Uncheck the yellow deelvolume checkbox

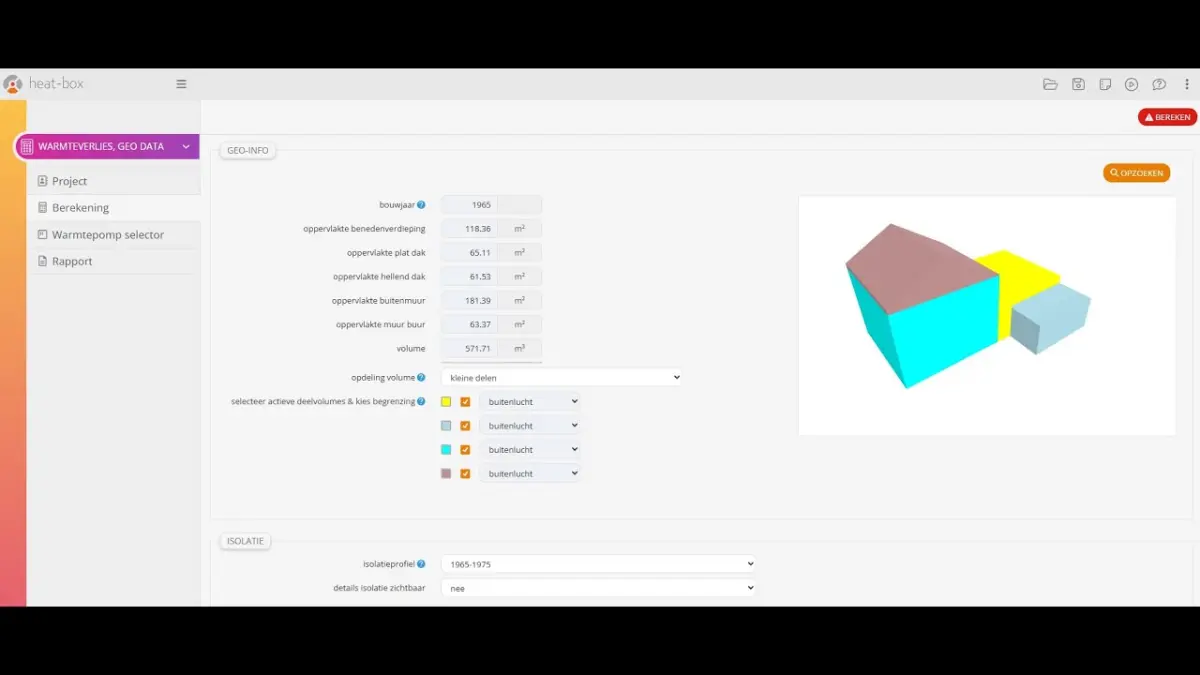(x=465, y=402)
